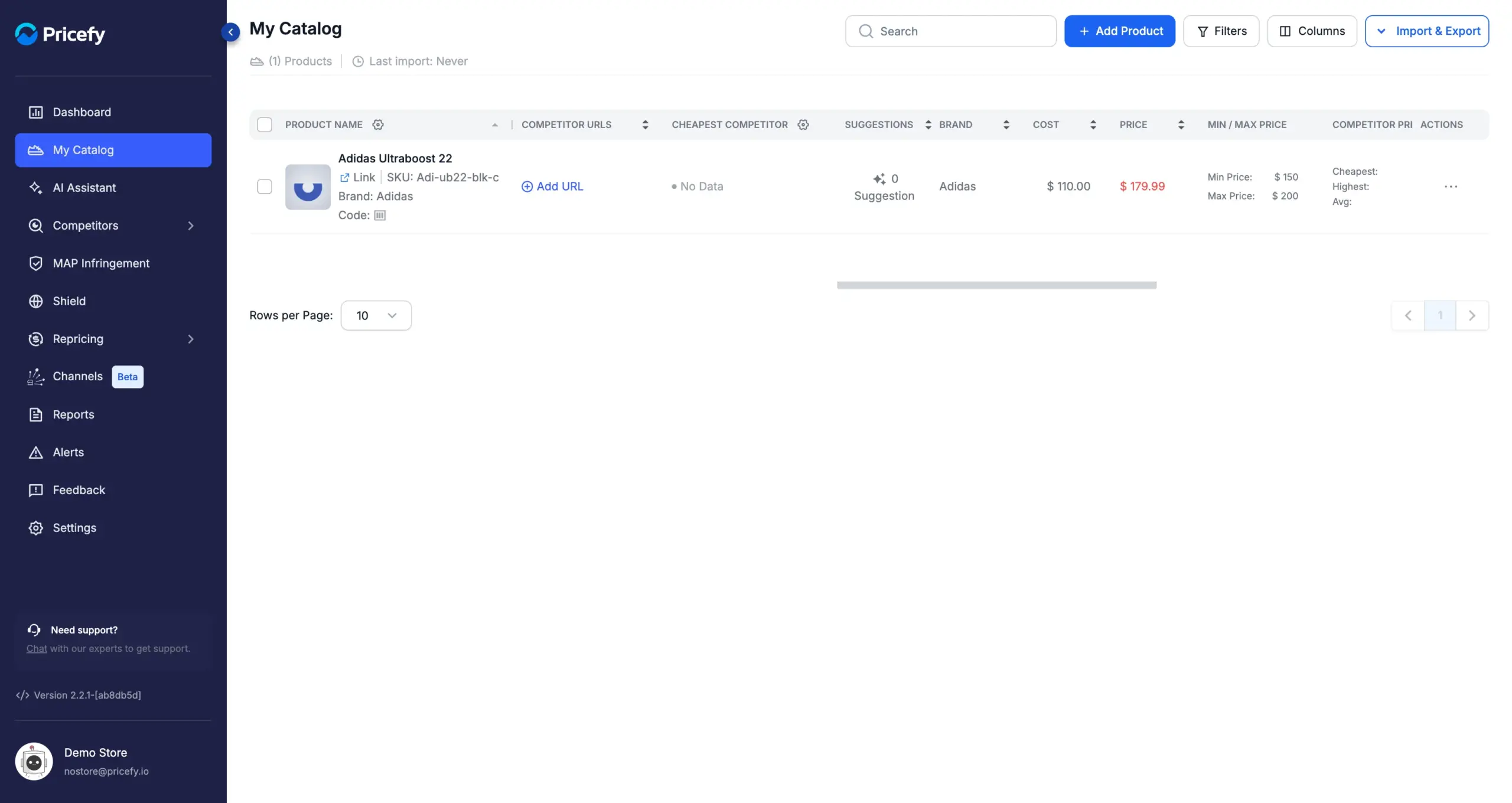Toggle the select-all checkbox in table header
Image resolution: width=1512 pixels, height=803 pixels.
coord(265,125)
